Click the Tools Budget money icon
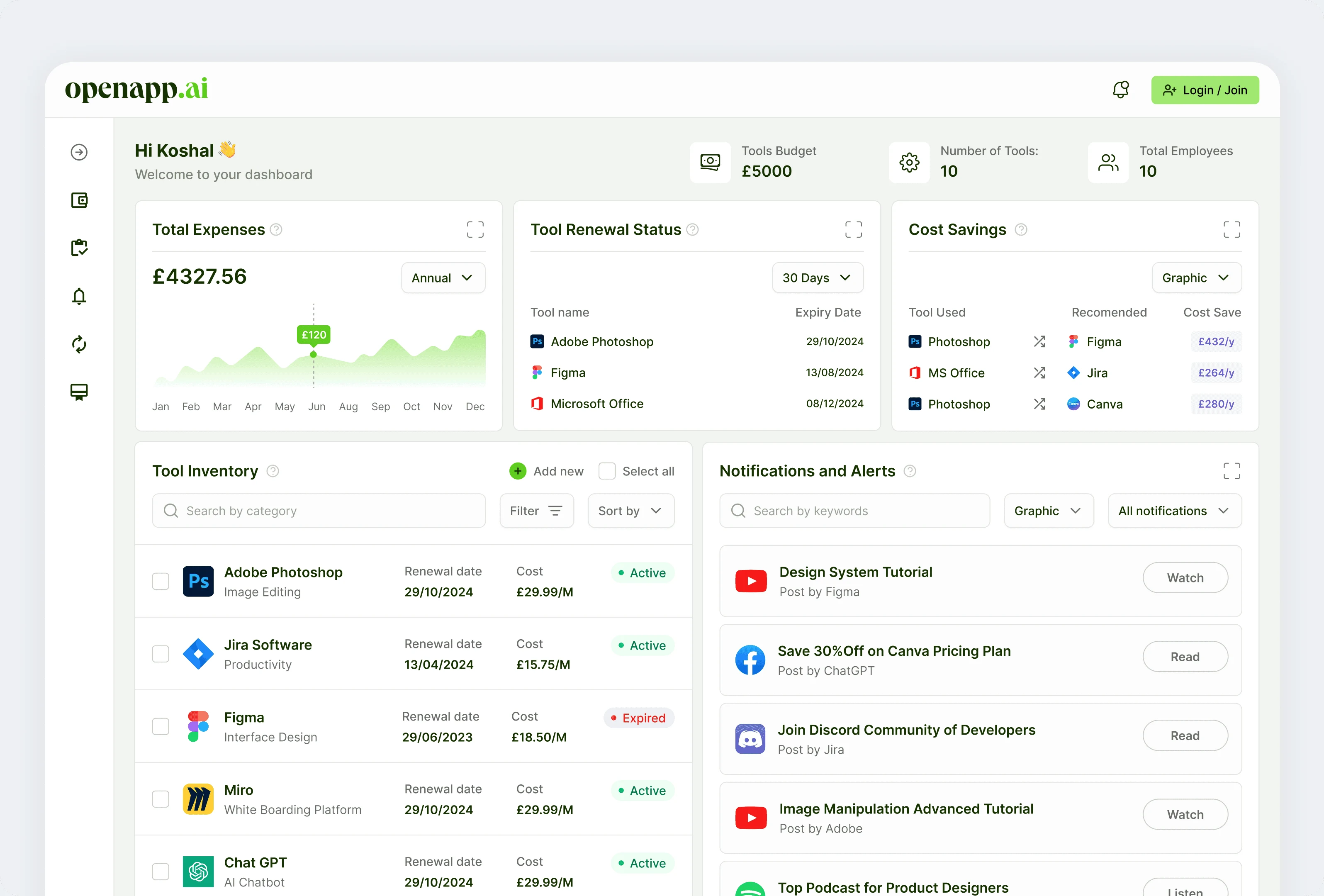 click(711, 162)
